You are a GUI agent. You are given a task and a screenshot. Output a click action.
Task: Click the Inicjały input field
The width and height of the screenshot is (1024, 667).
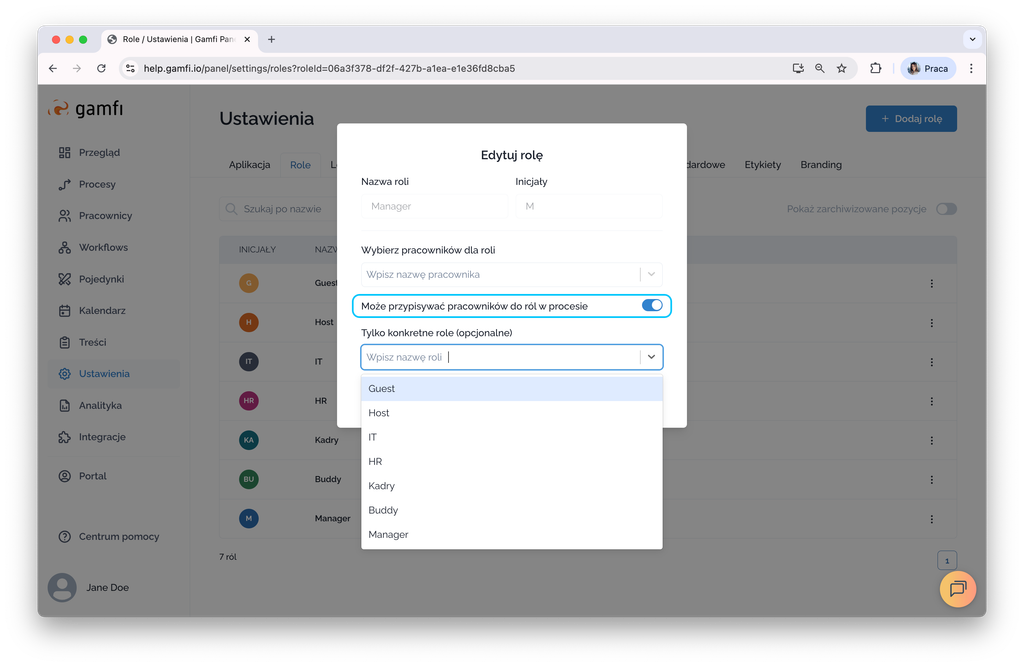pyautogui.click(x=587, y=206)
